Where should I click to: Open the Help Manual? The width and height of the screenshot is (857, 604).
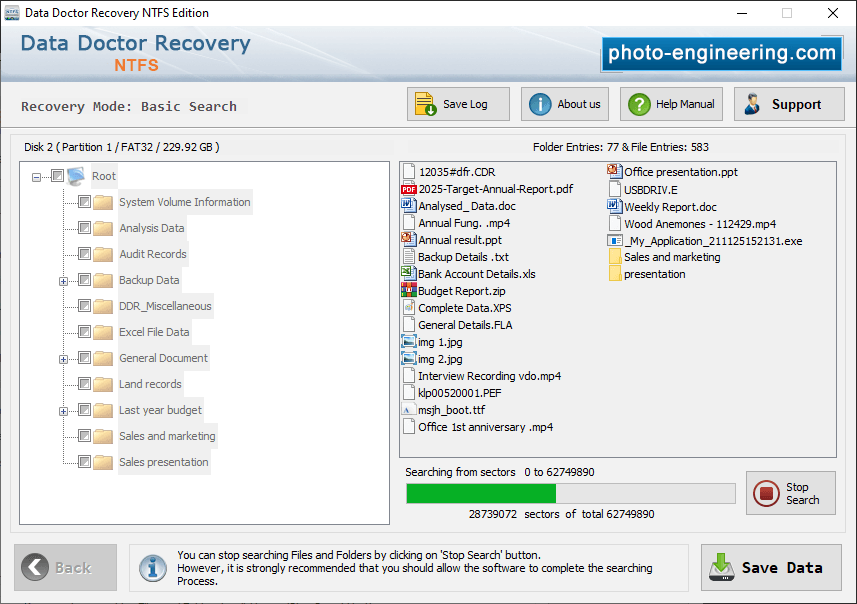pyautogui.click(x=671, y=104)
